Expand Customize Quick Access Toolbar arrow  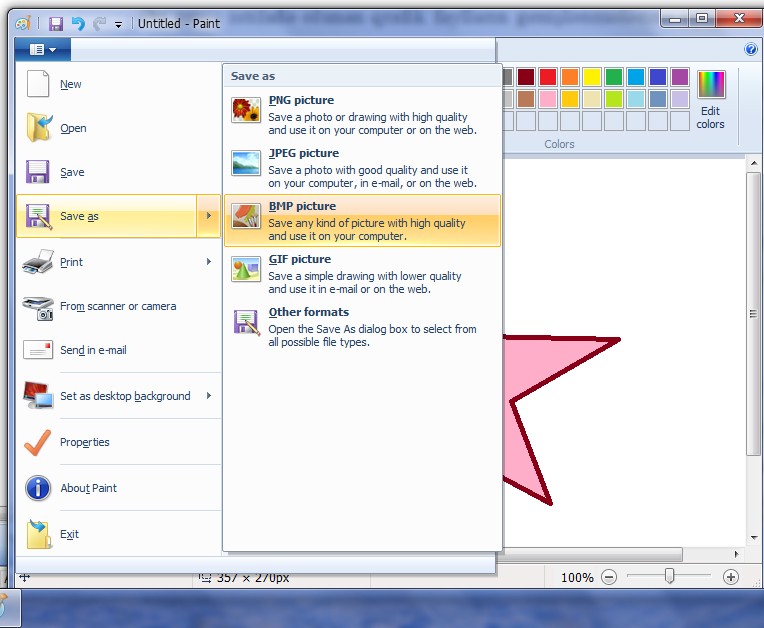coord(118,24)
